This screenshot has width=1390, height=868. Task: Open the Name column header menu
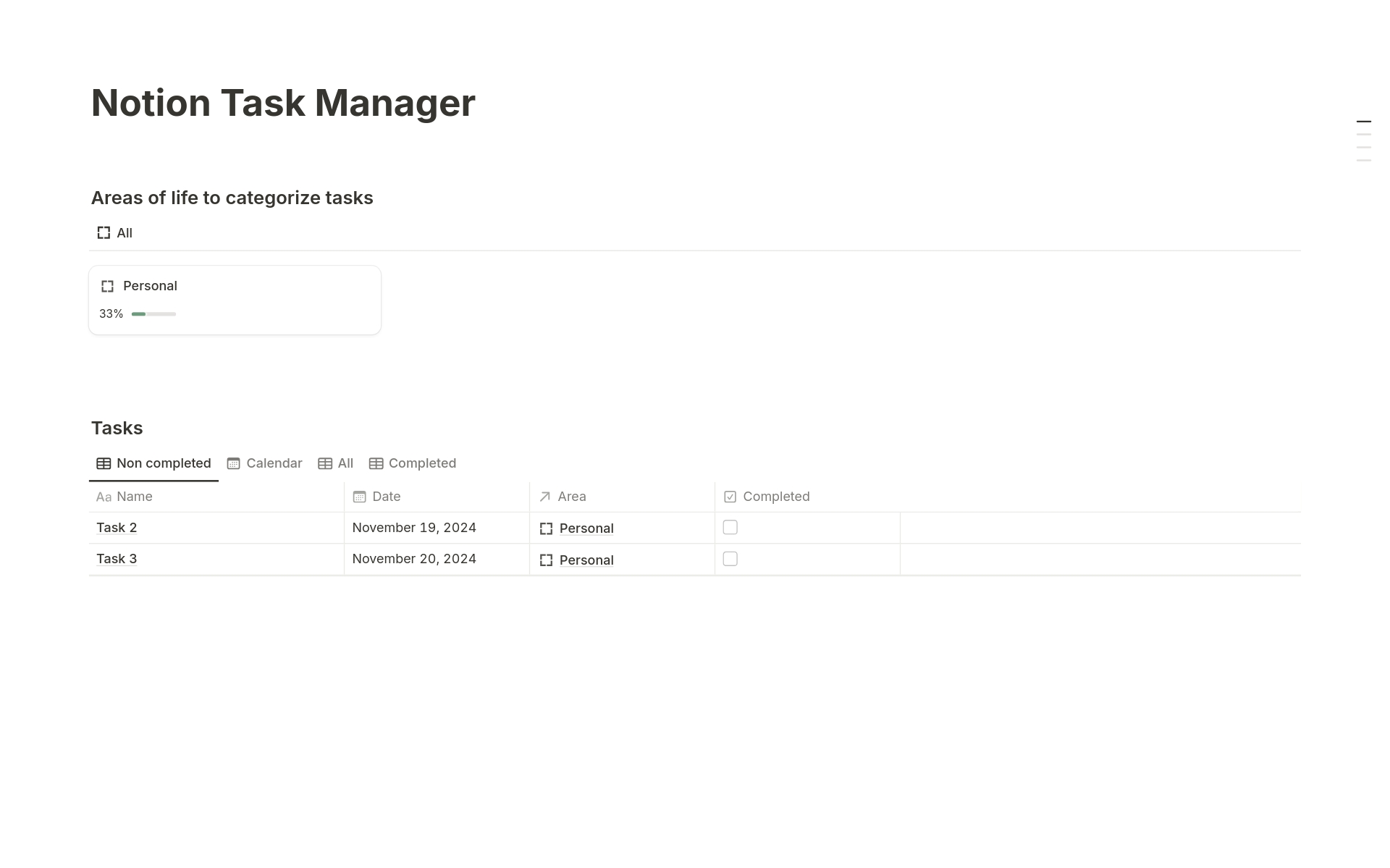[x=133, y=497]
